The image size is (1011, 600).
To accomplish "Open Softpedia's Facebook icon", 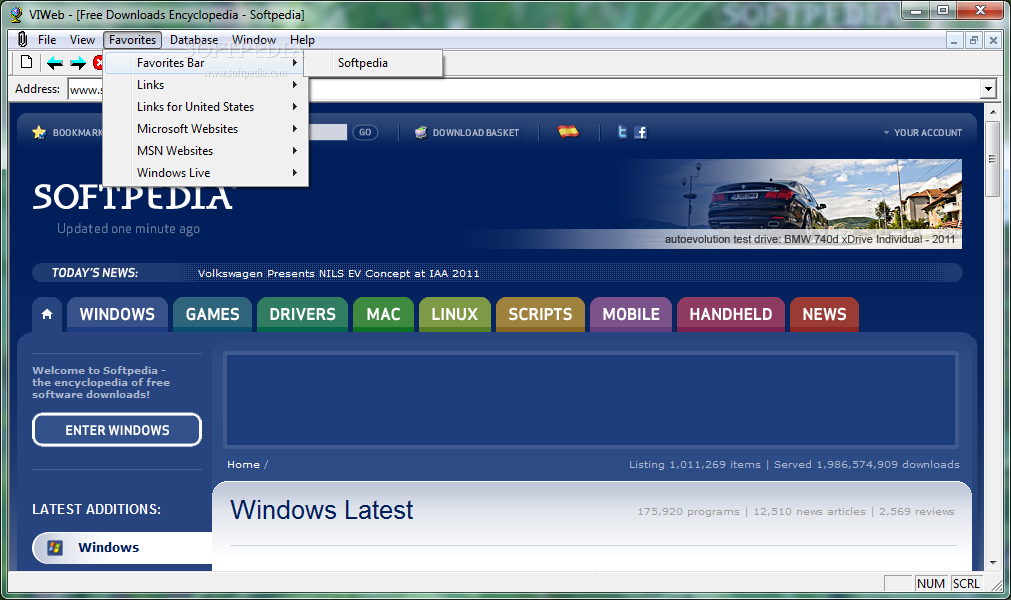I will tap(640, 132).
